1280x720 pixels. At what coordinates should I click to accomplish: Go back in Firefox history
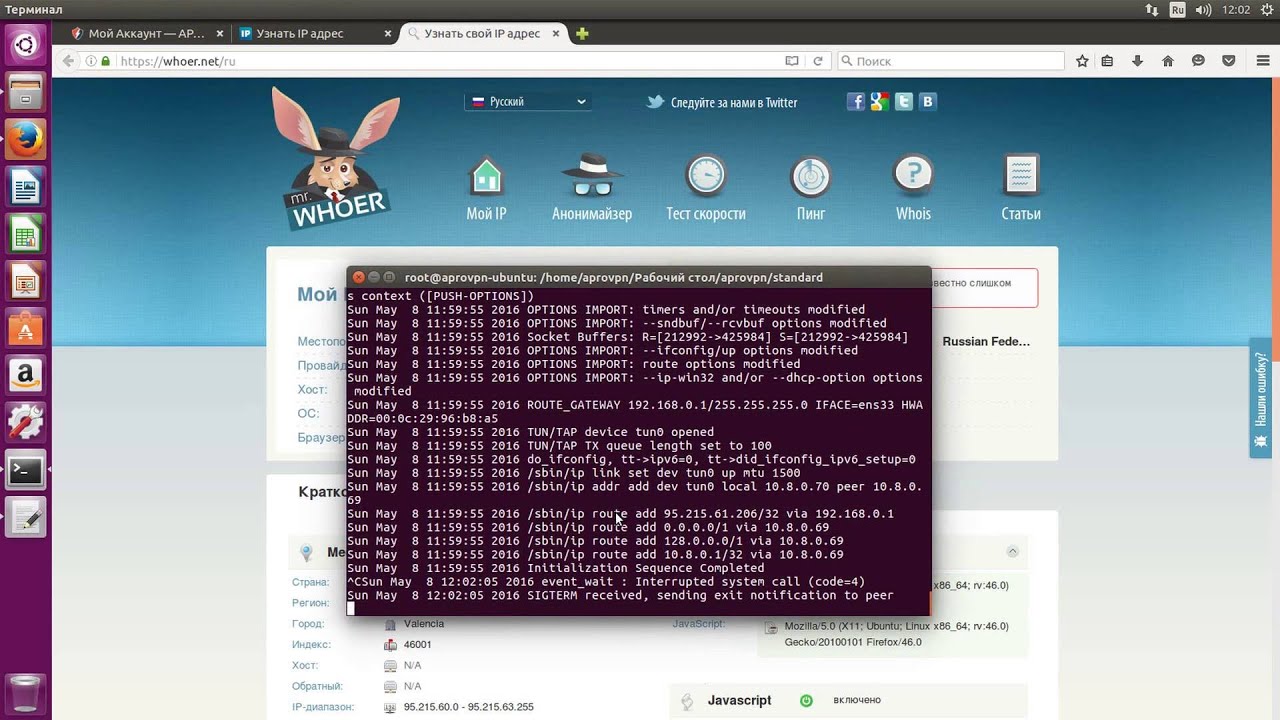[x=68, y=61]
